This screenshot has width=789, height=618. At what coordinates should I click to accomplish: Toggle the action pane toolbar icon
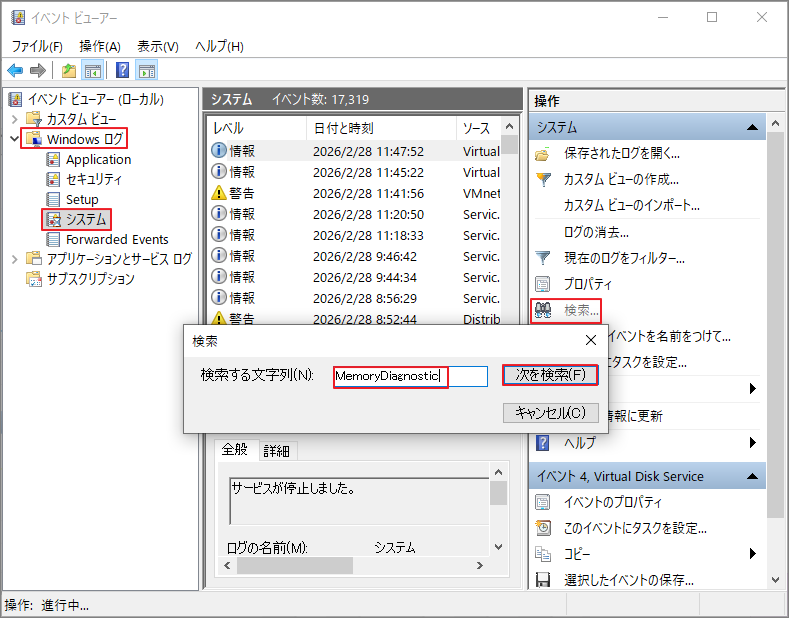147,70
